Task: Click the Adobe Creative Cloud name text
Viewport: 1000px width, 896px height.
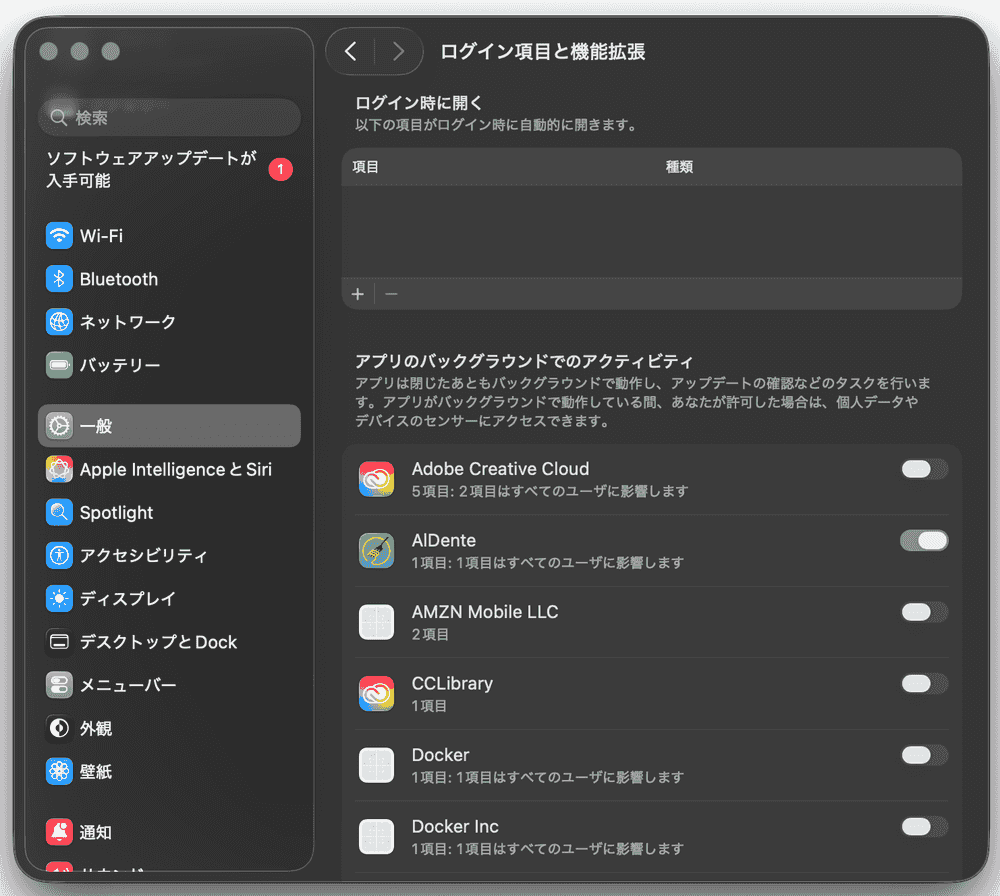Action: 501,469
